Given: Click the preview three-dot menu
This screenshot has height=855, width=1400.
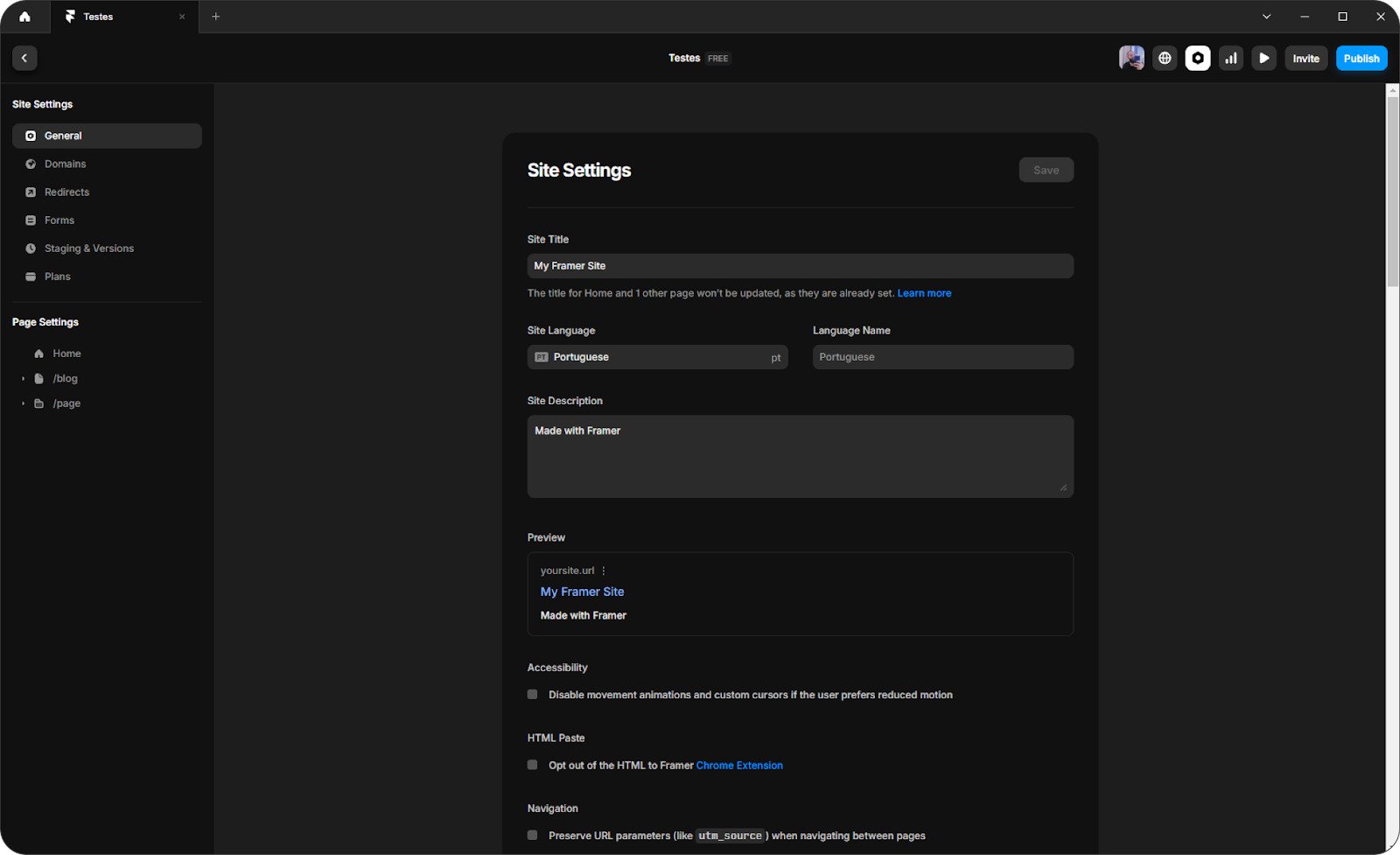Looking at the screenshot, I should (x=604, y=571).
